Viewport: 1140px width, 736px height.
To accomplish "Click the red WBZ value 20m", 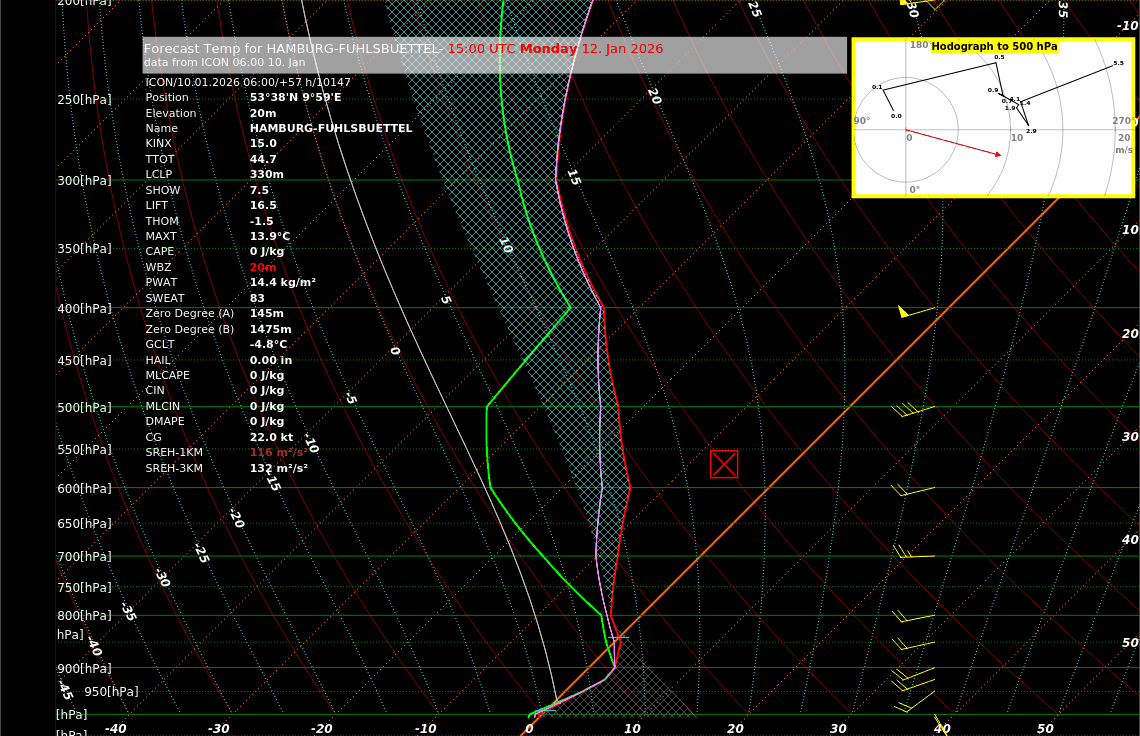I will tap(263, 268).
